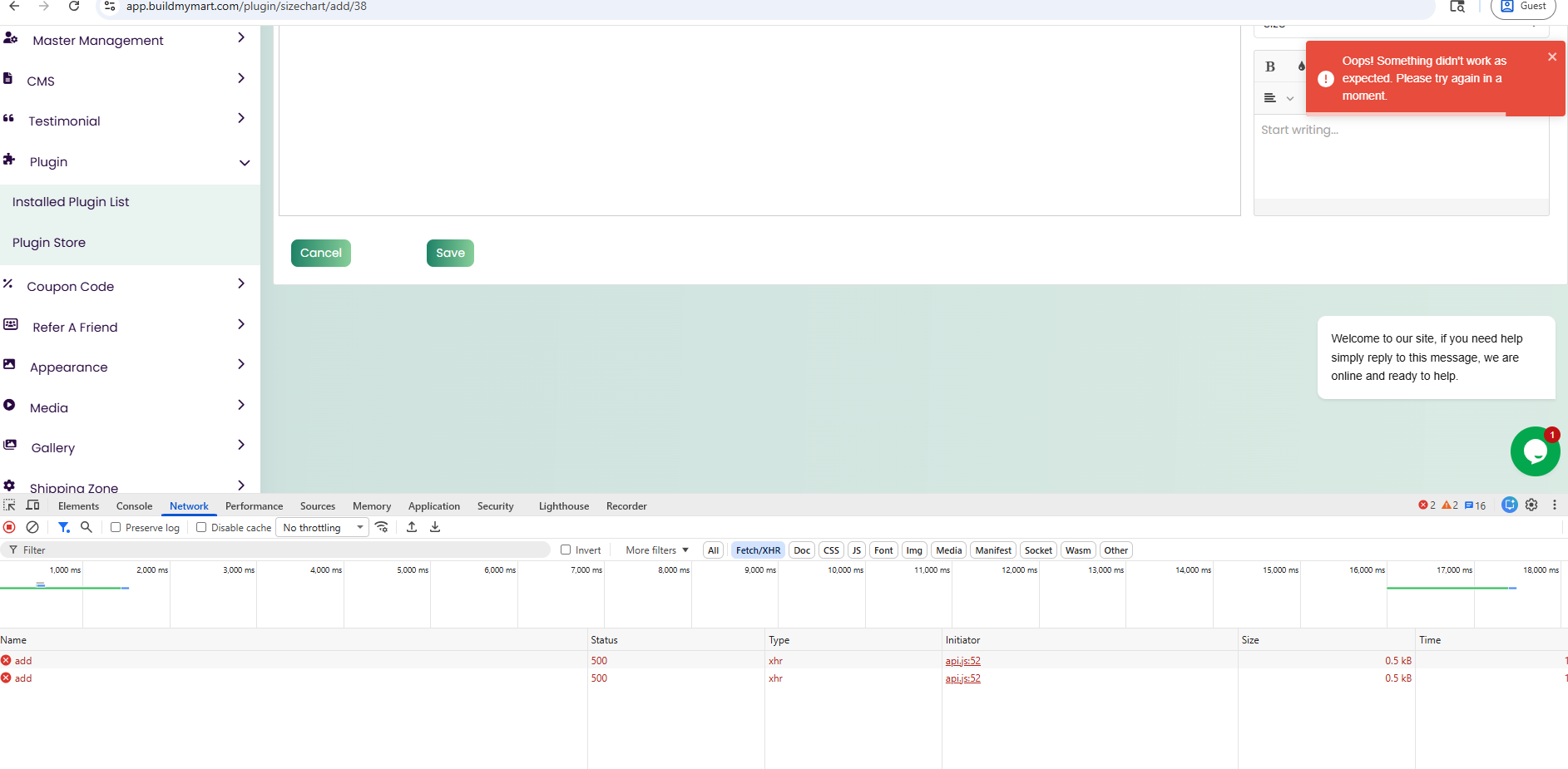Open the More filters dropdown
The image size is (1568, 769).
coord(657,550)
